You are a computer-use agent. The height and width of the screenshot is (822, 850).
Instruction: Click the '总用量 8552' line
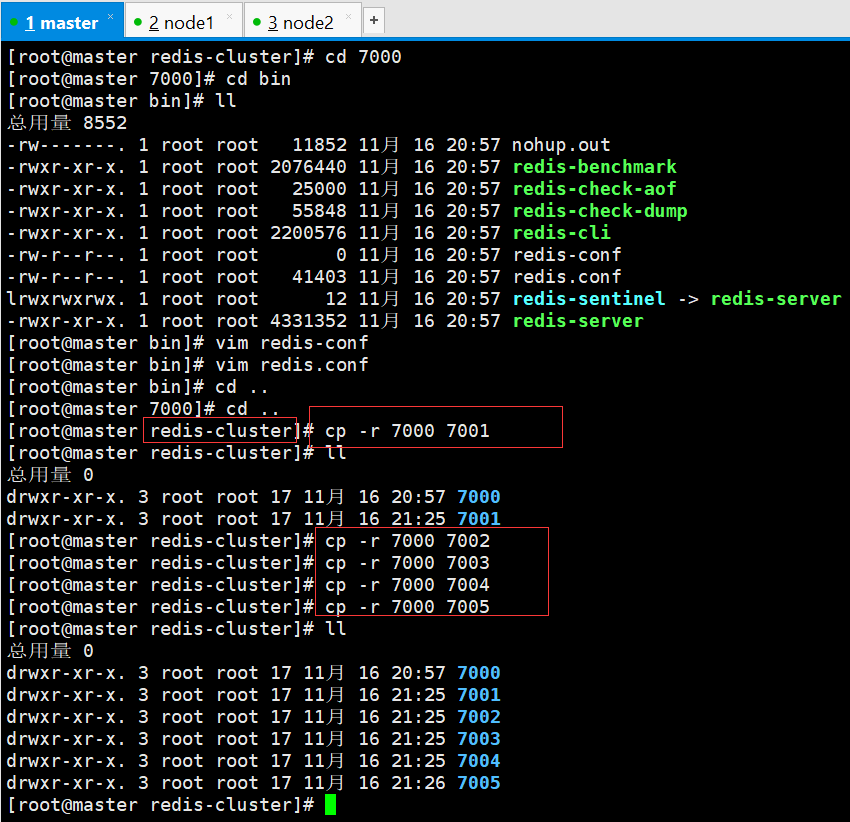(67, 123)
